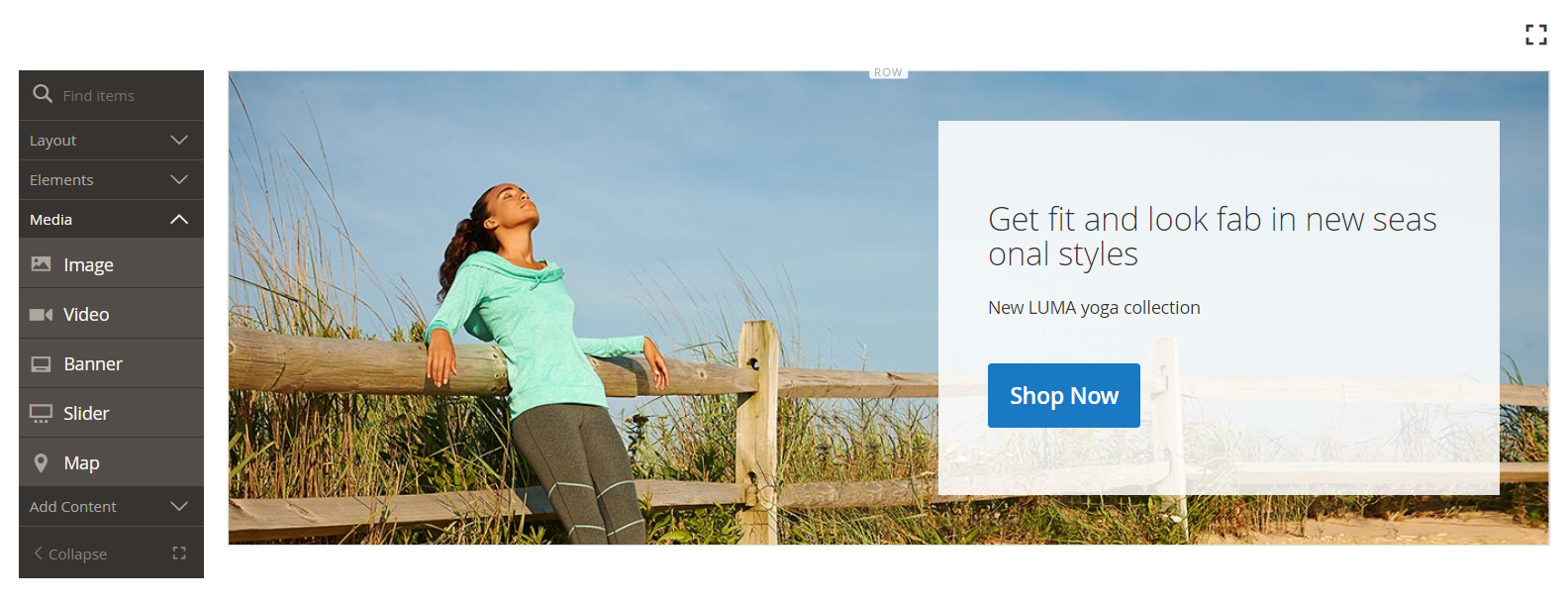Click the New LUMA yoga collection text

coord(1094,307)
